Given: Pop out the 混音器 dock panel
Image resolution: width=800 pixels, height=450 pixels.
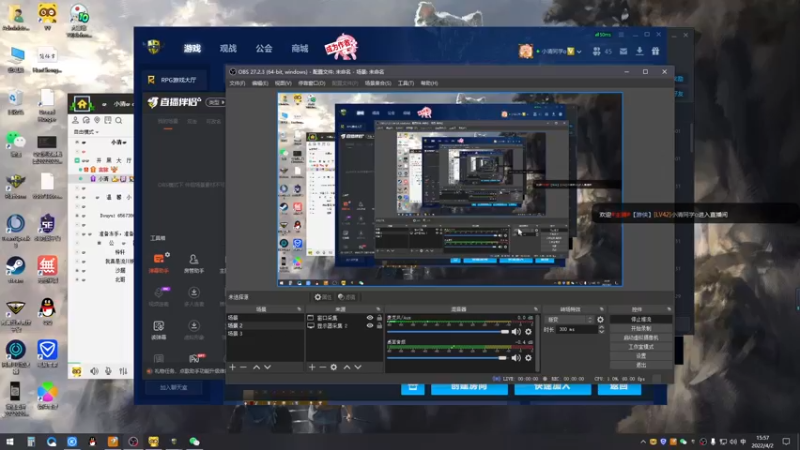Looking at the screenshot, I should (536, 309).
